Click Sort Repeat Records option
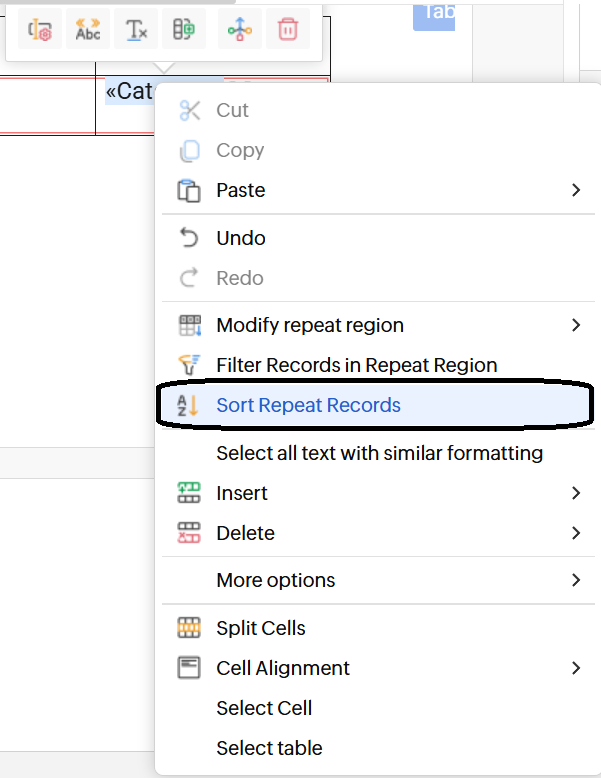 click(x=308, y=405)
